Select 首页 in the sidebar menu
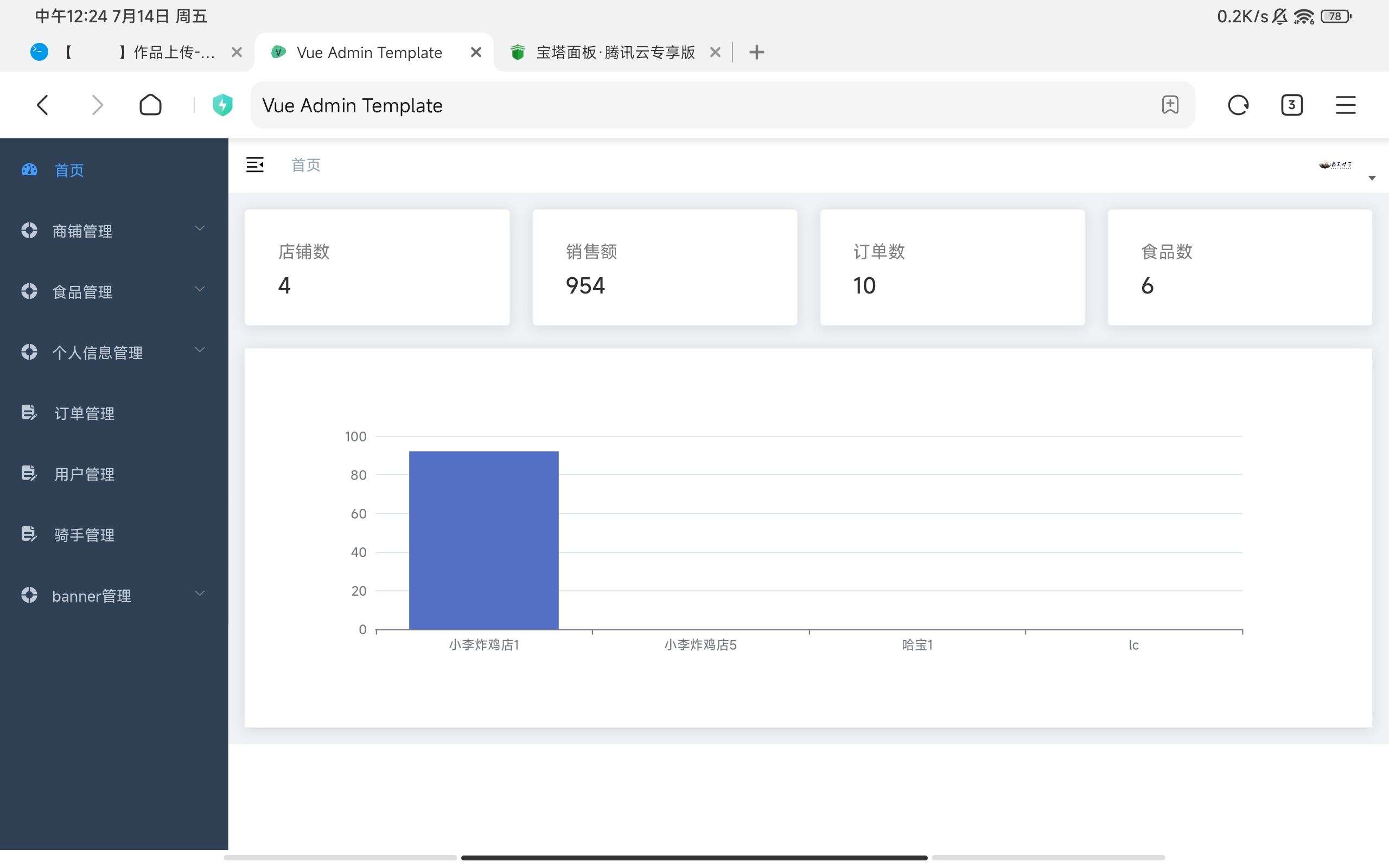Screen dimensions: 1389x868 click(x=113, y=169)
